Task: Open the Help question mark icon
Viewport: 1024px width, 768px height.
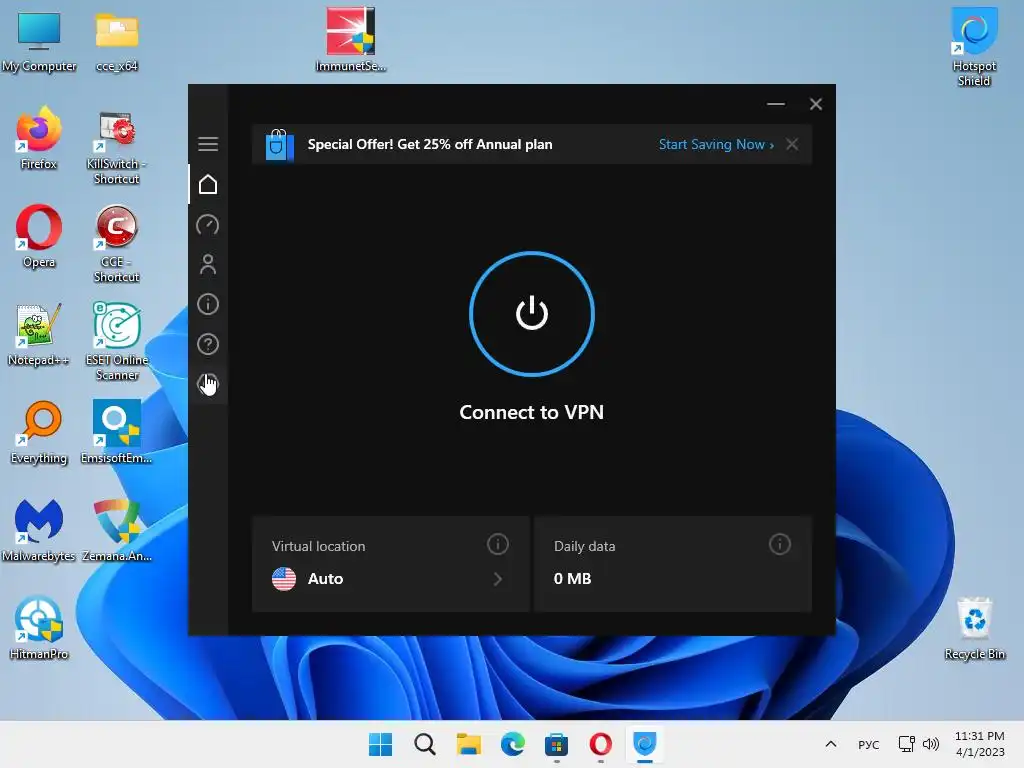Action: pos(208,344)
